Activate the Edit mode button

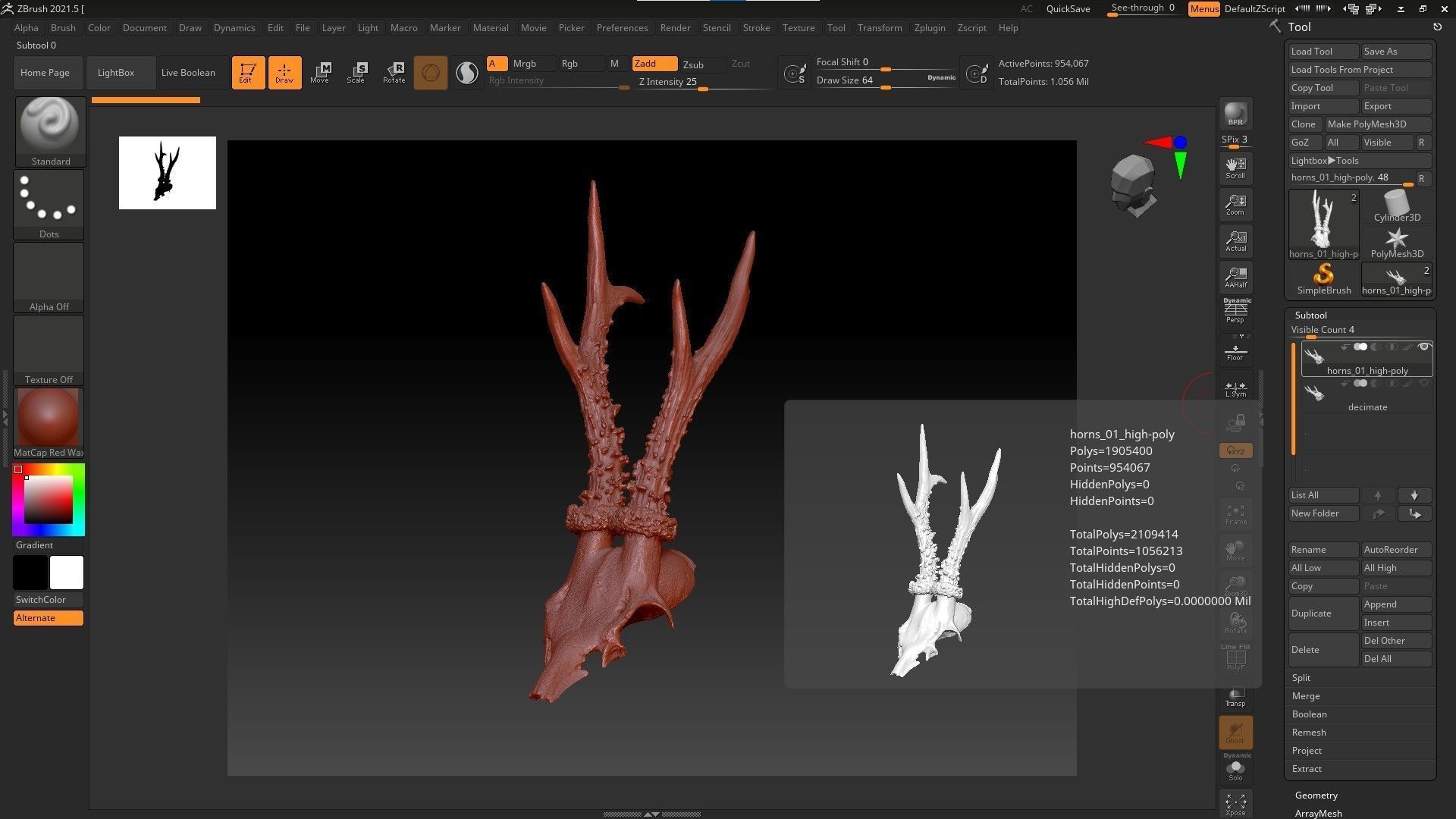point(248,73)
